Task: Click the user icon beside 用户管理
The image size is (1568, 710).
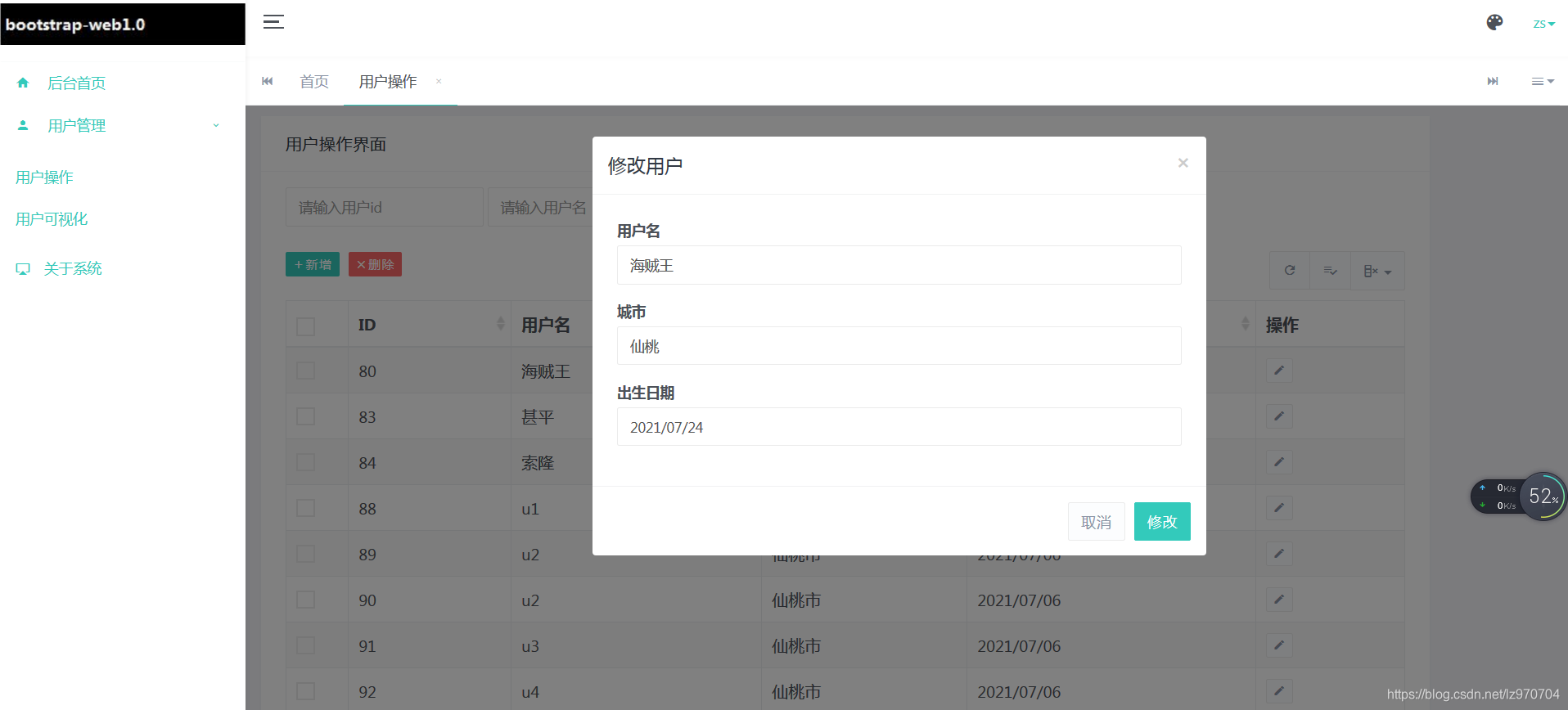Action: (23, 125)
